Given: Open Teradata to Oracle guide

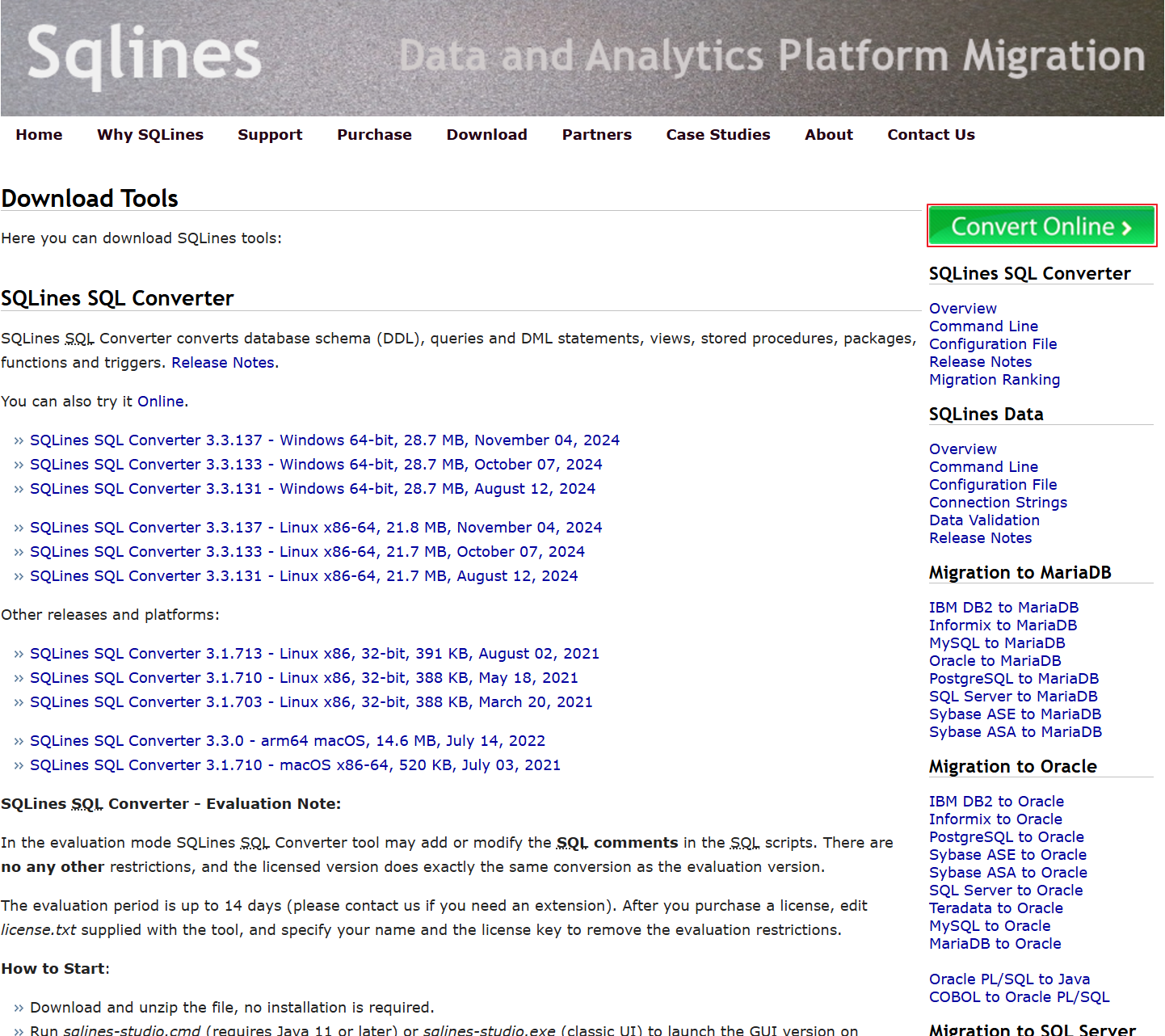Looking at the screenshot, I should pos(996,908).
